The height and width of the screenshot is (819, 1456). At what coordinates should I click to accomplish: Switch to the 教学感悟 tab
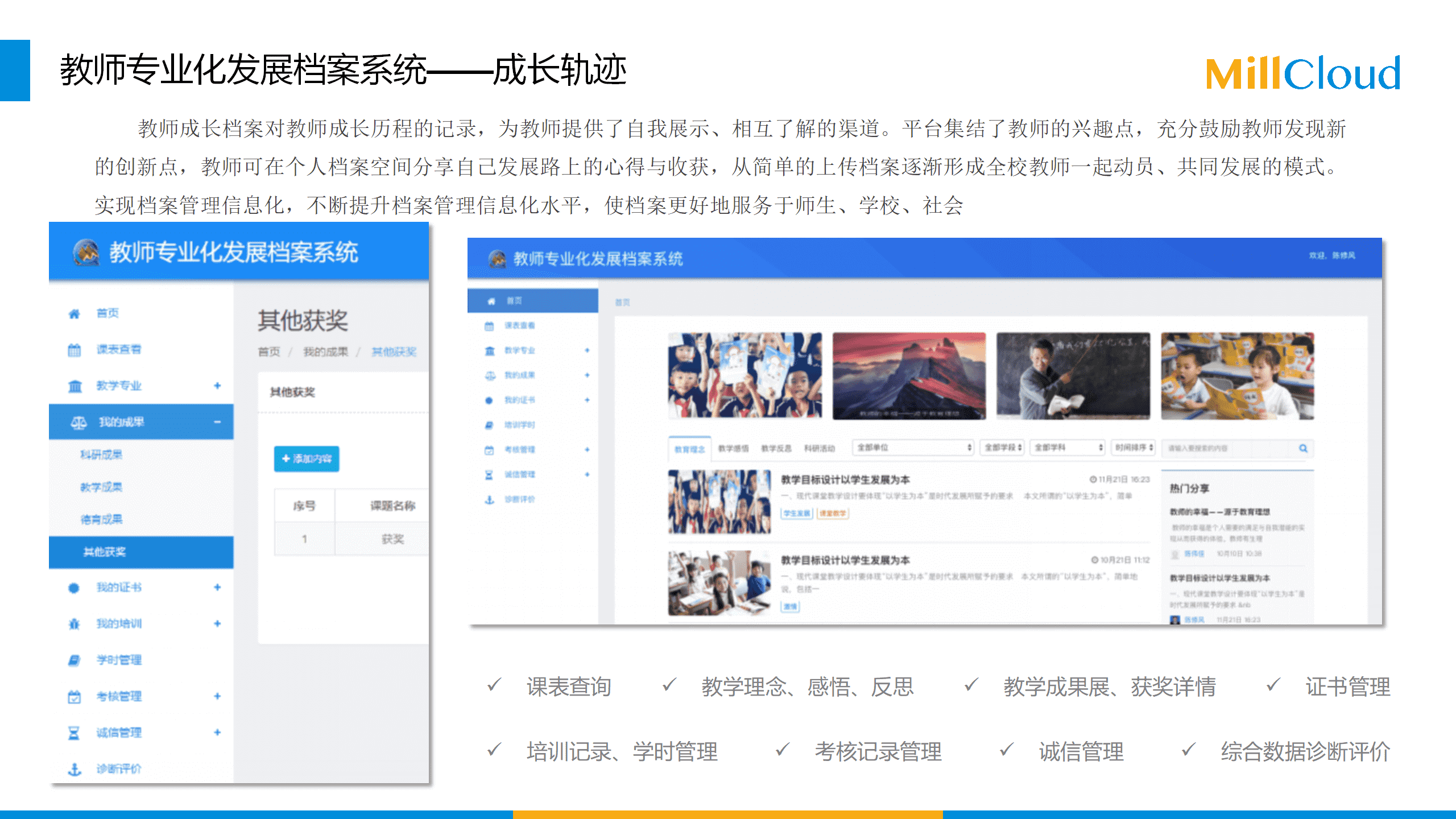[733, 449]
